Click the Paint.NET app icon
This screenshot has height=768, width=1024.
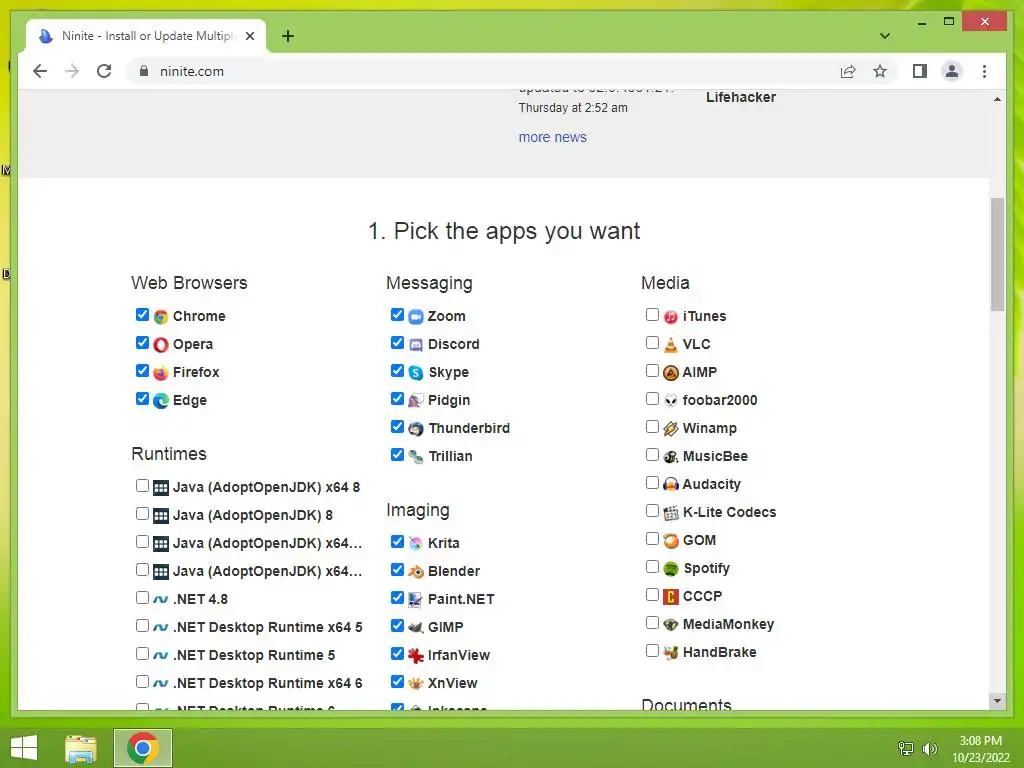(x=416, y=600)
